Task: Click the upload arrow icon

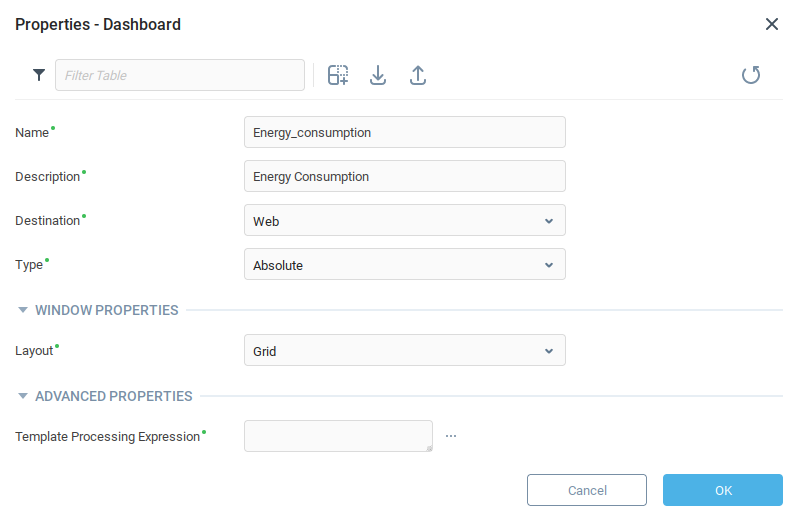Action: click(418, 75)
